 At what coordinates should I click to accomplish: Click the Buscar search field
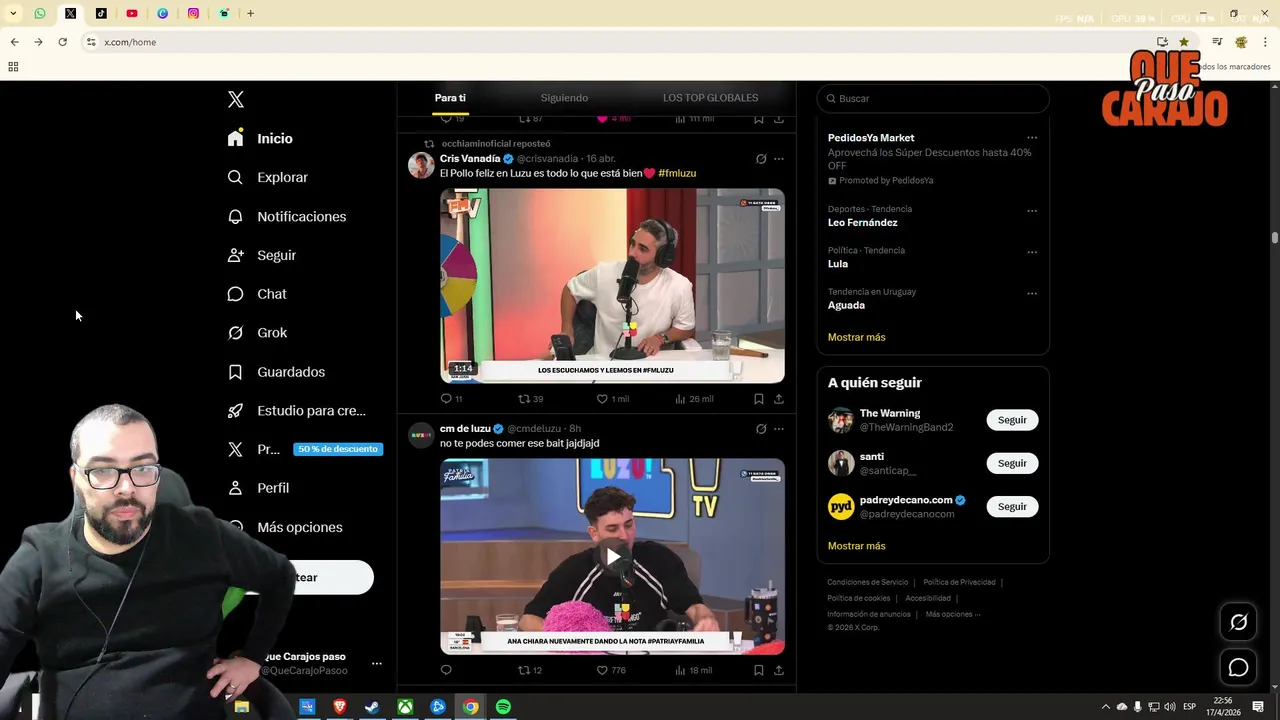click(x=933, y=98)
